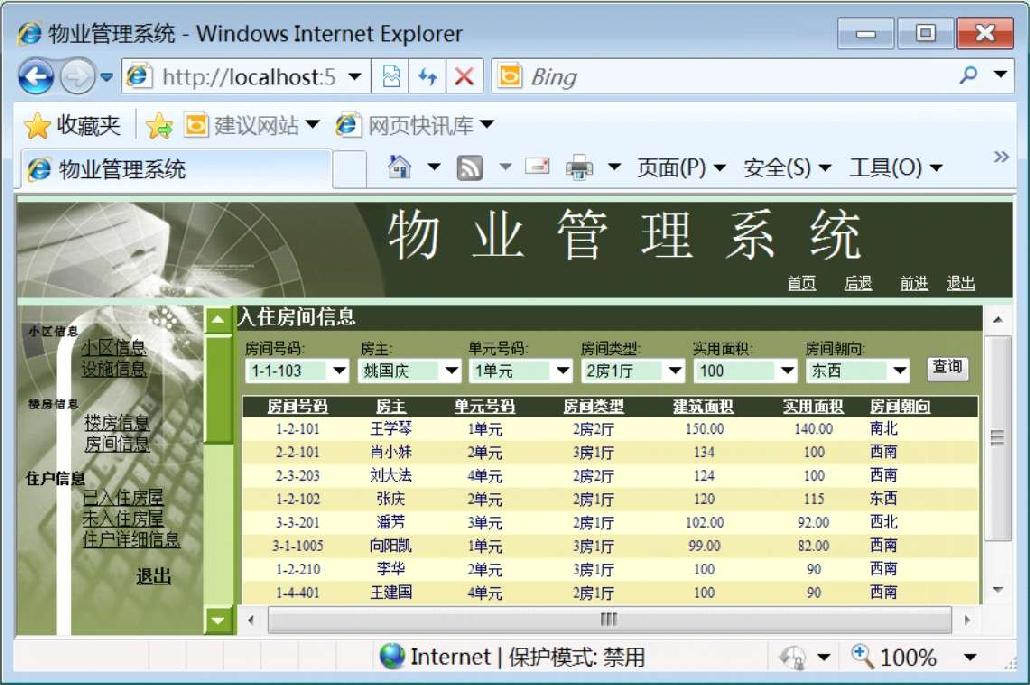Select the owner cell 向阳凯
The height and width of the screenshot is (685, 1030).
point(391,546)
